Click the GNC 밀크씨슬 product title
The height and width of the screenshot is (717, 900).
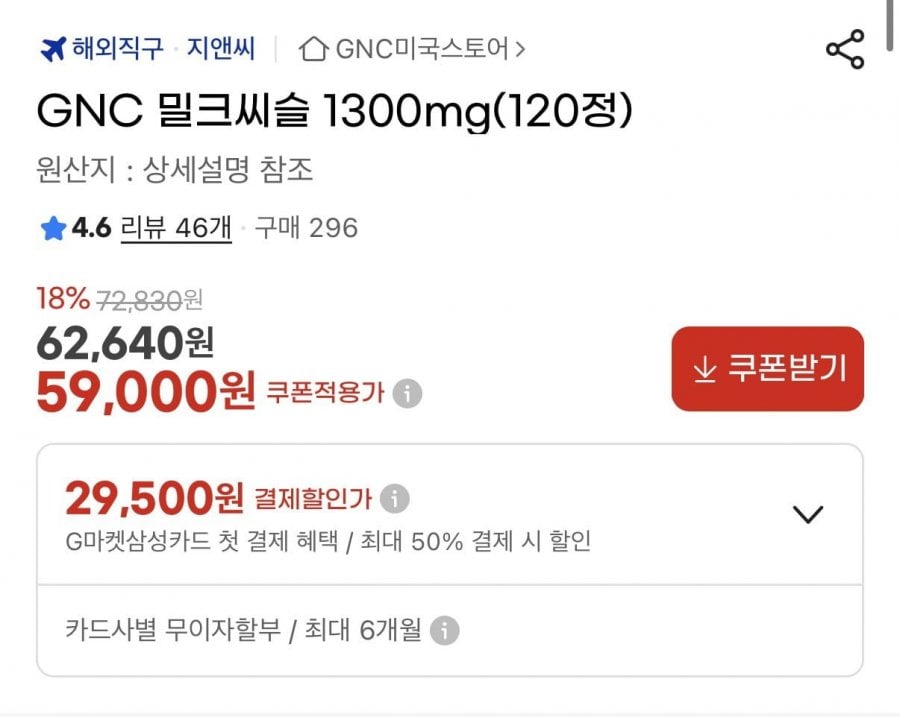(x=335, y=112)
